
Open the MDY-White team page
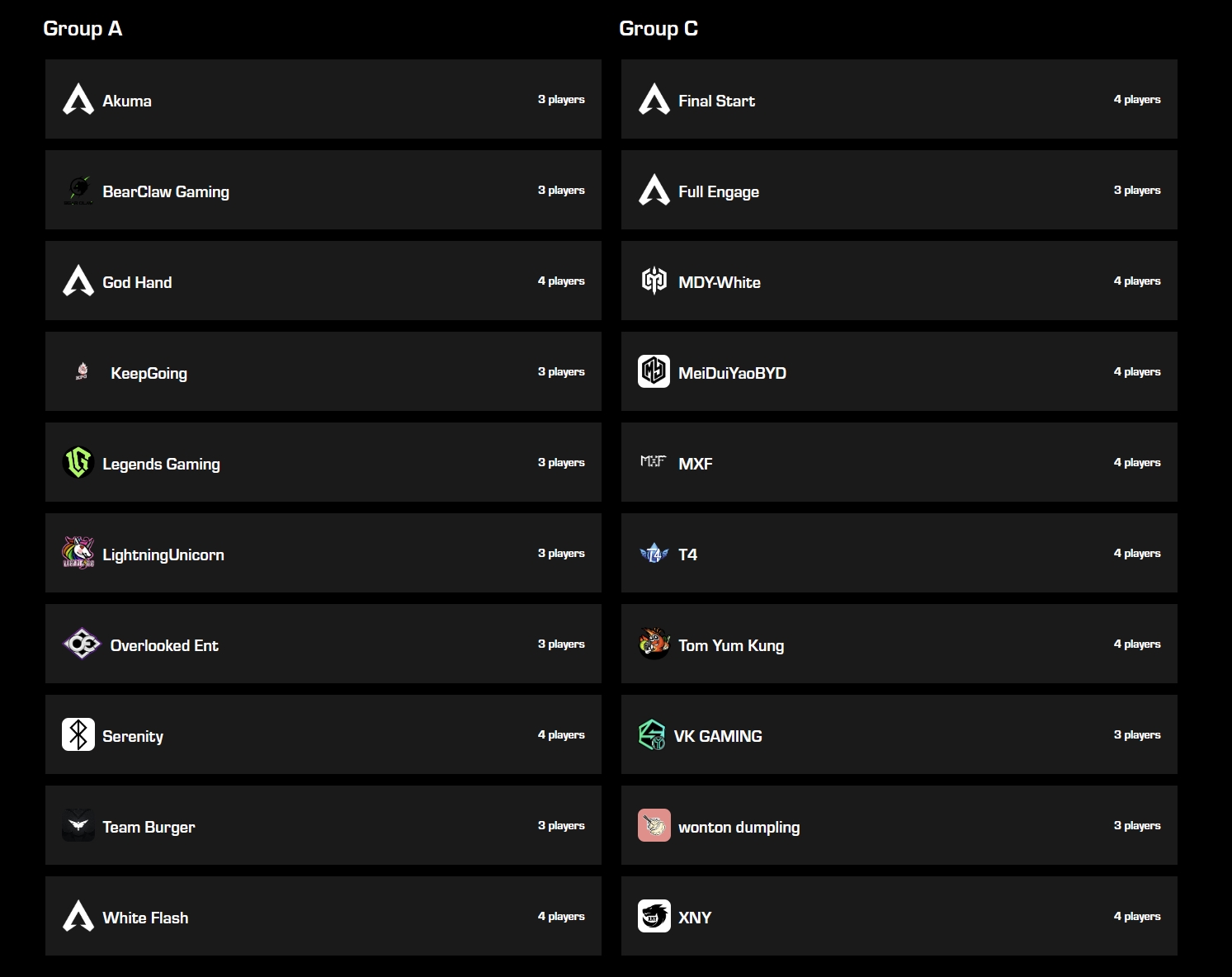(719, 282)
